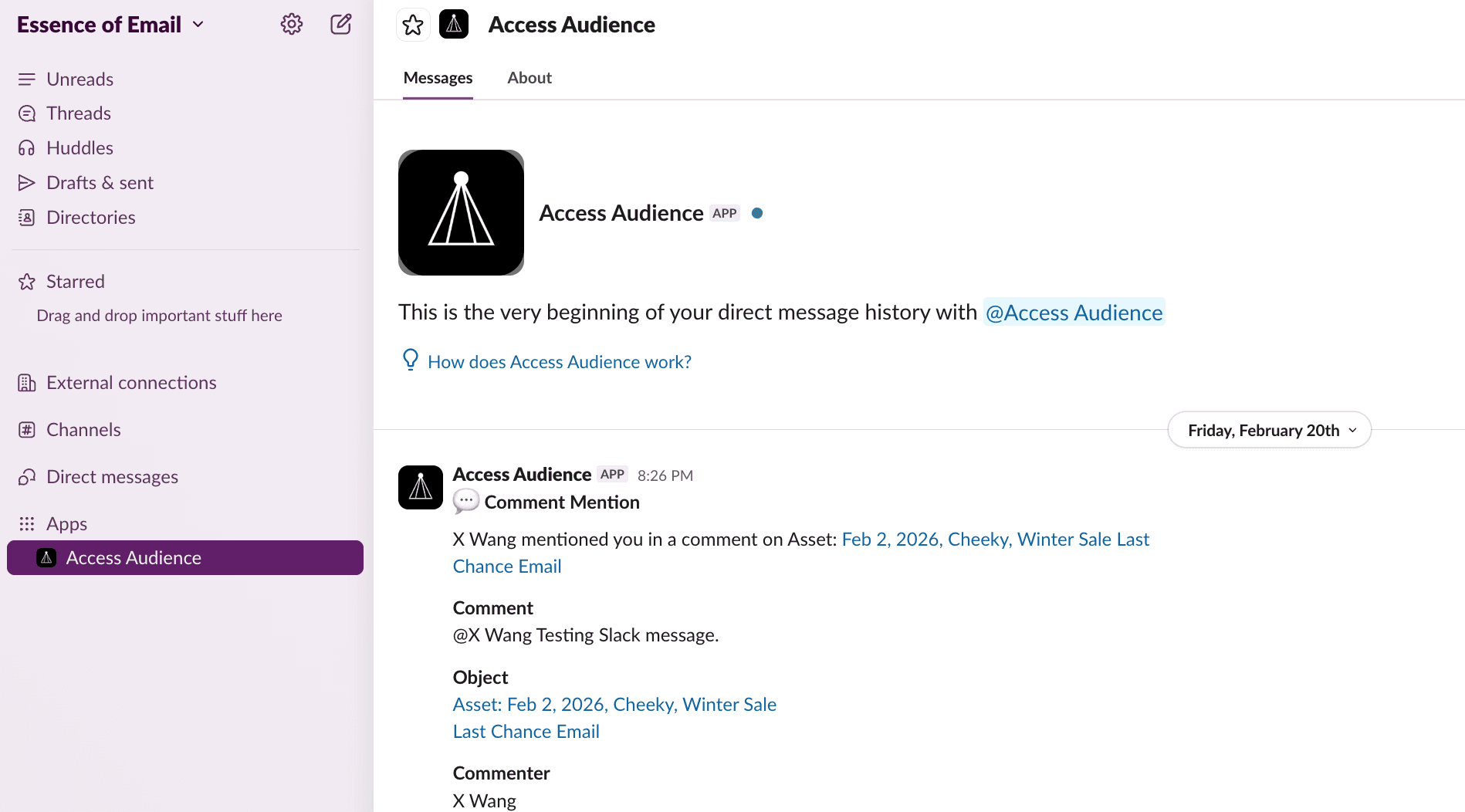
Task: Open Direct messages from the sidebar icon
Action: click(27, 476)
